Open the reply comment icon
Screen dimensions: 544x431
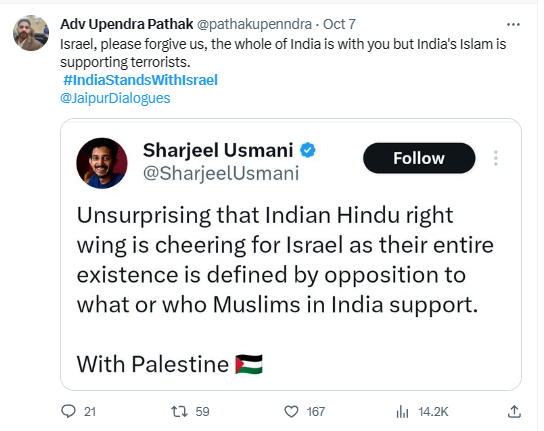(x=68, y=411)
